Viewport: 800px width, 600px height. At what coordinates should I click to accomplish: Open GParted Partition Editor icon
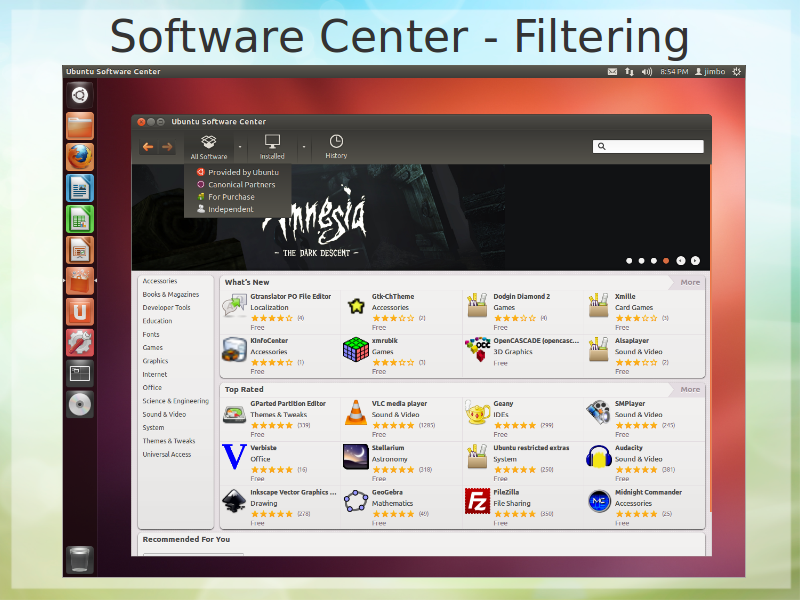coord(234,413)
